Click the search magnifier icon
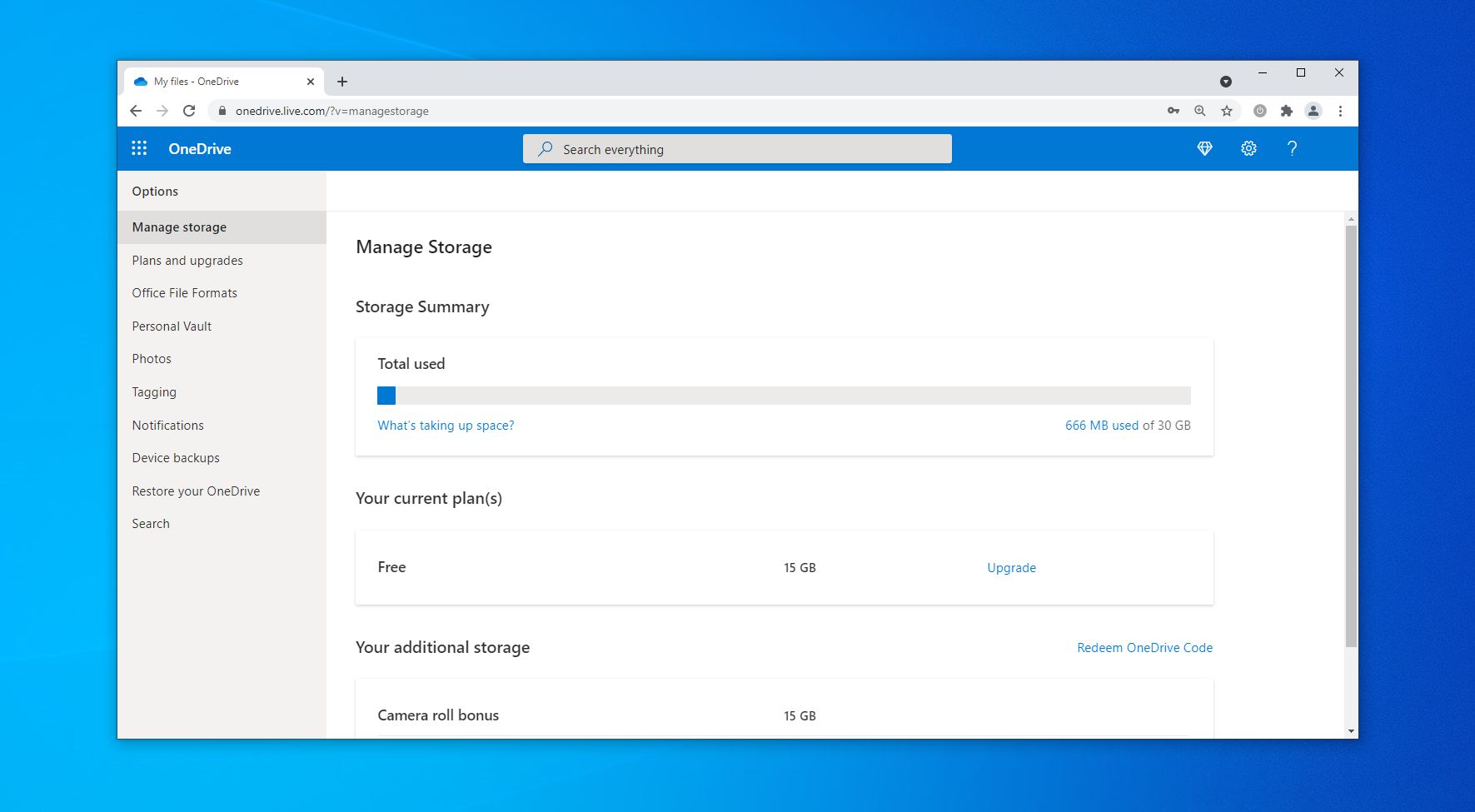The height and width of the screenshot is (812, 1475). tap(545, 149)
